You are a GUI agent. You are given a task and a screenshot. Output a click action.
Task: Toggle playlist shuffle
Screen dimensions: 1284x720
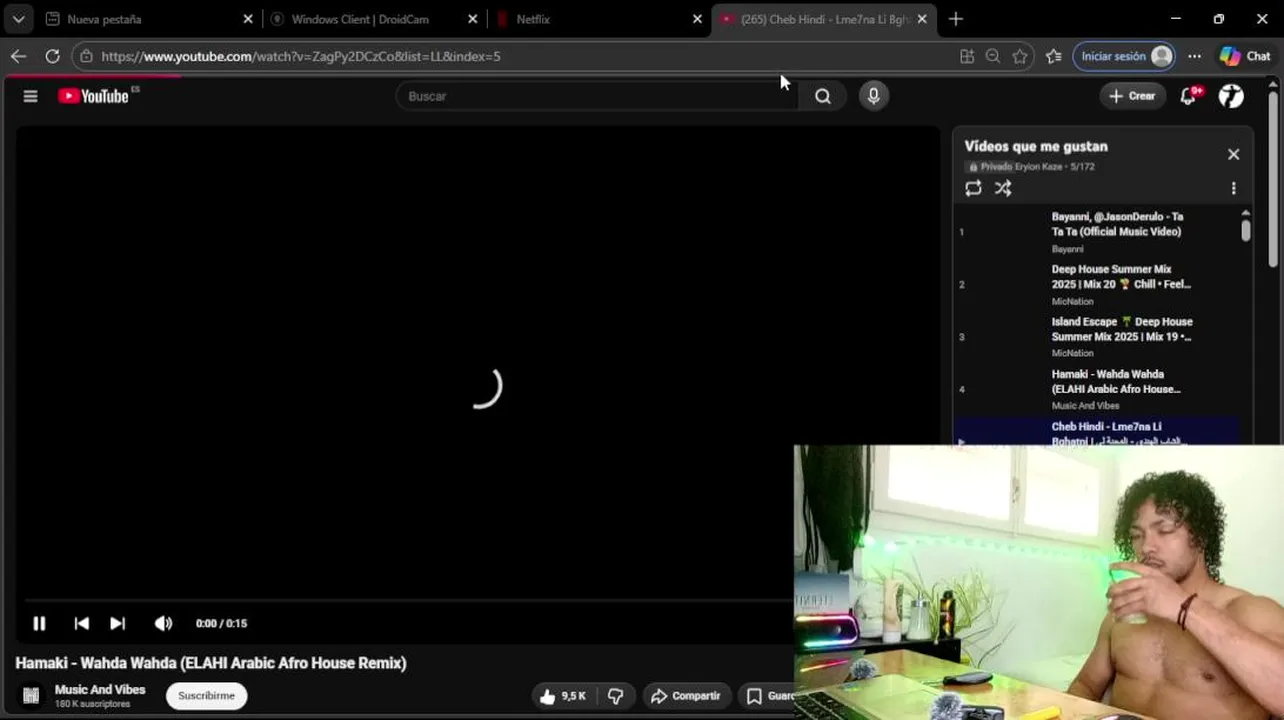[x=1003, y=189]
